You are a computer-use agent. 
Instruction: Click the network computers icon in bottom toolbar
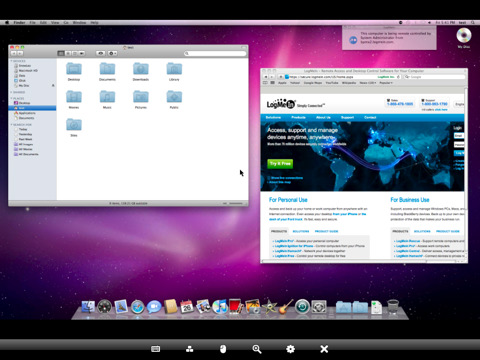click(190, 349)
